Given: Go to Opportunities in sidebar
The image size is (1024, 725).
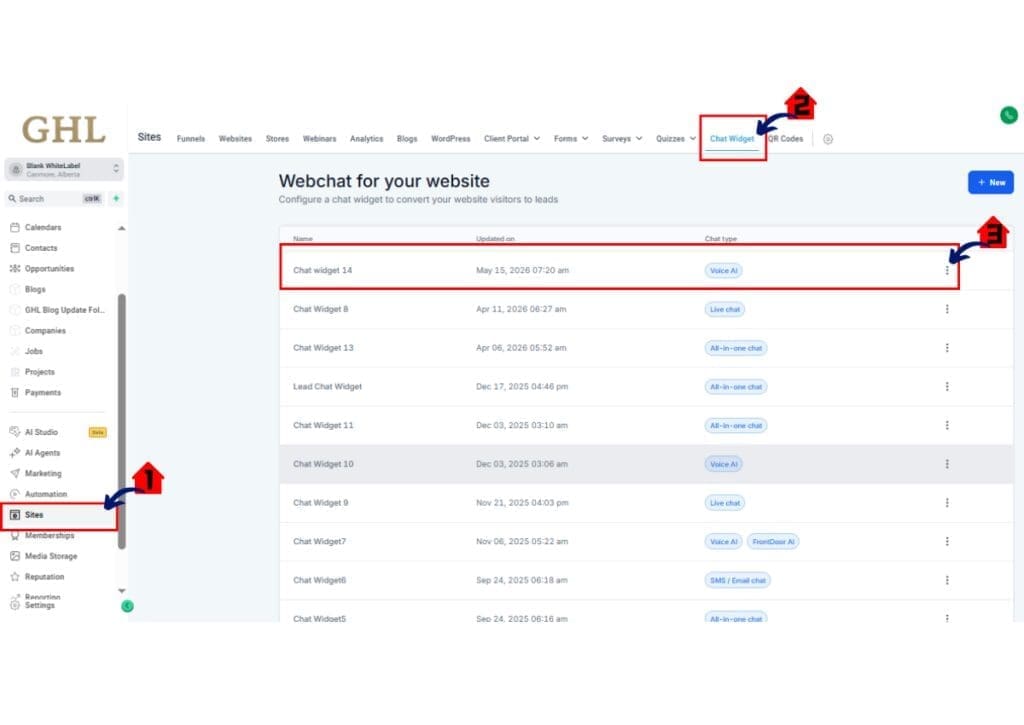Looking at the screenshot, I should click(42, 268).
